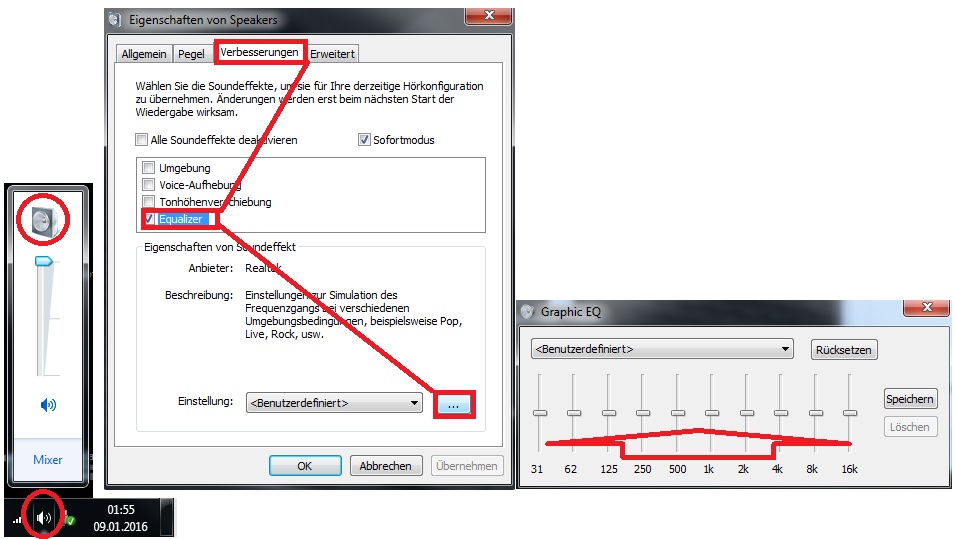Enable the Voice-Aufhebung effect checkbox
The width and height of the screenshot is (954, 539).
click(148, 184)
